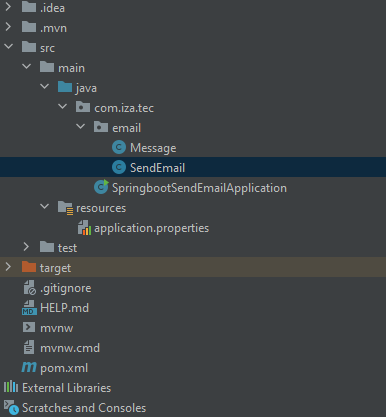Select the email package node
Image resolution: width=386 pixels, height=417 pixels.
(127, 128)
